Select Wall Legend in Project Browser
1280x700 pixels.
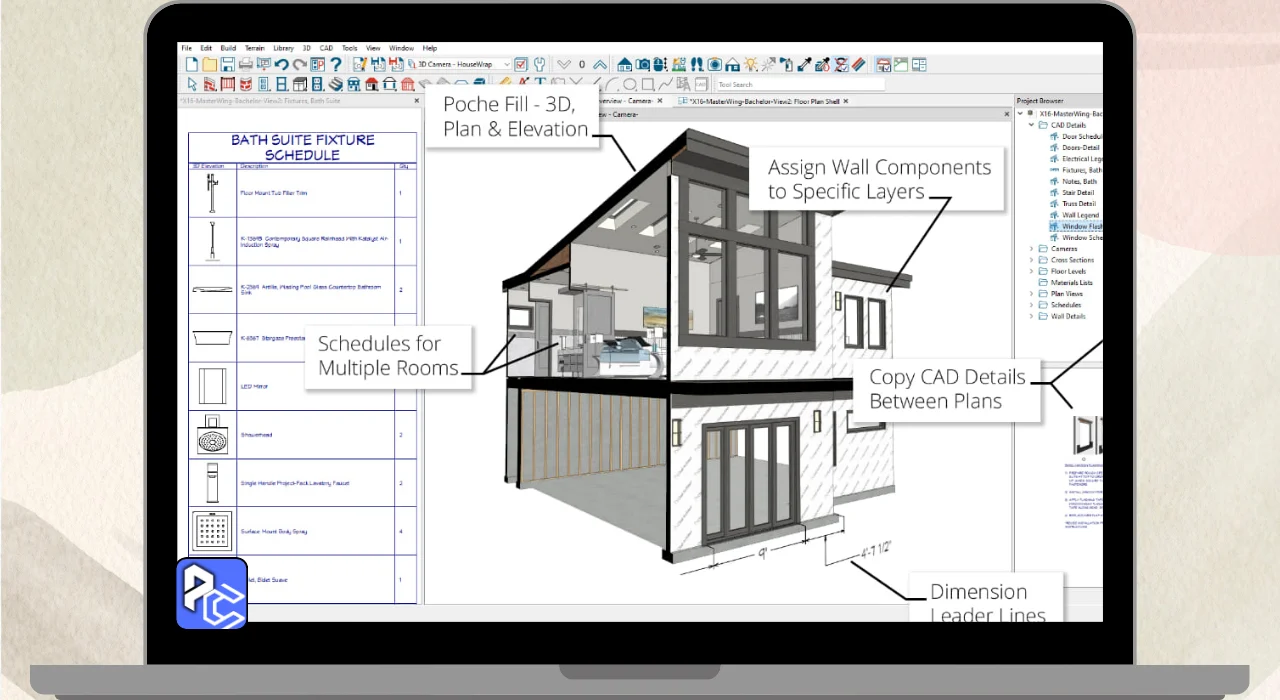1080,215
